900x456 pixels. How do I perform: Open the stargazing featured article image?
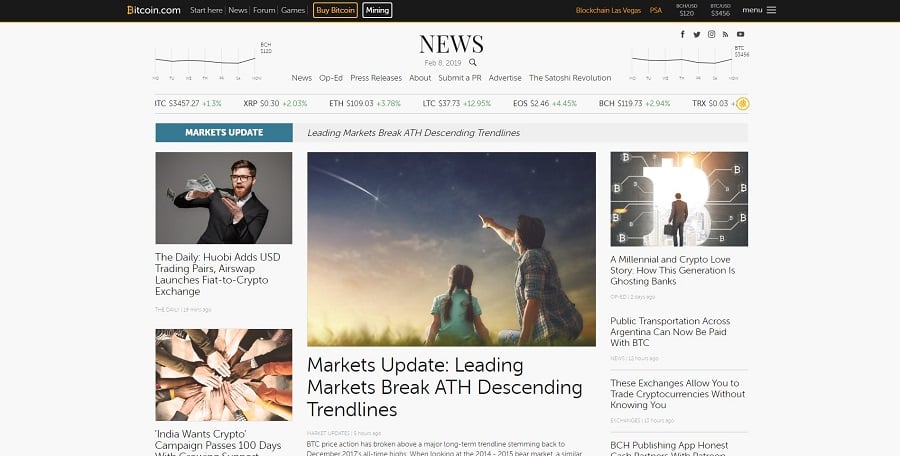451,248
